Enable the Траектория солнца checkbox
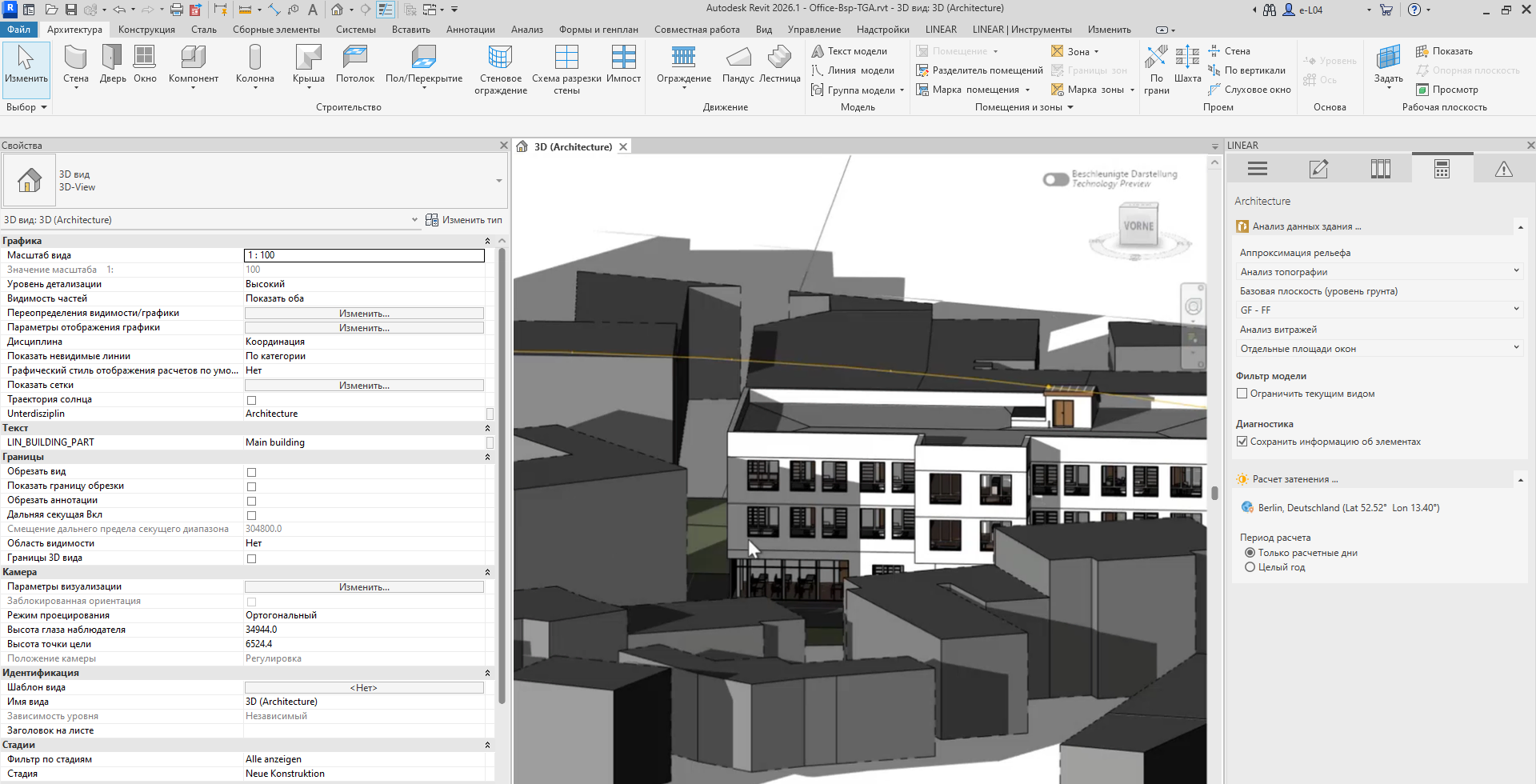 pos(251,400)
